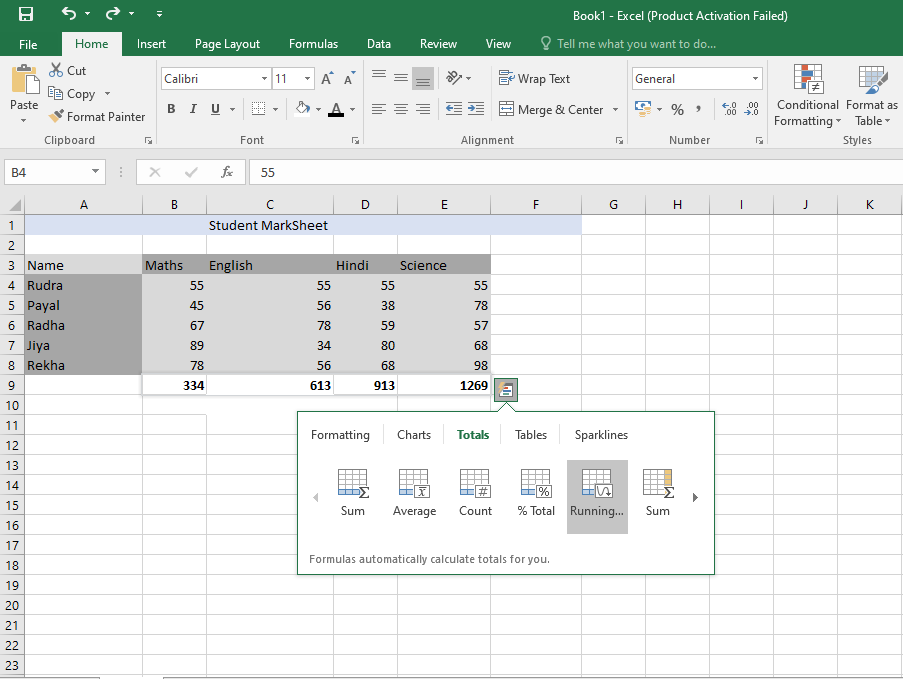
Task: Show more totals with the right arrow
Action: click(695, 497)
